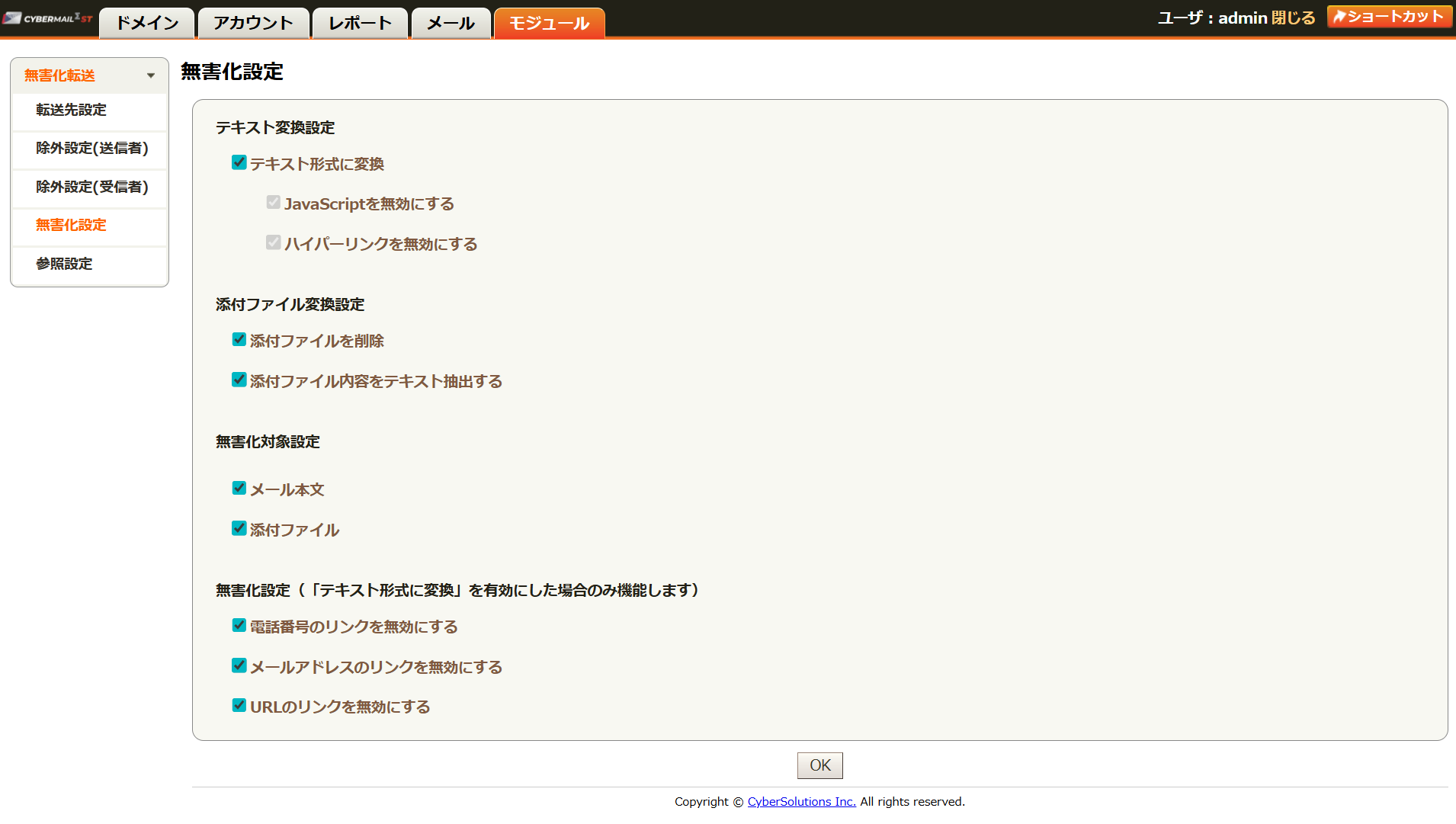Uncheck the メール本文 target checkbox
This screenshot has height=824, width=1456.
point(239,488)
